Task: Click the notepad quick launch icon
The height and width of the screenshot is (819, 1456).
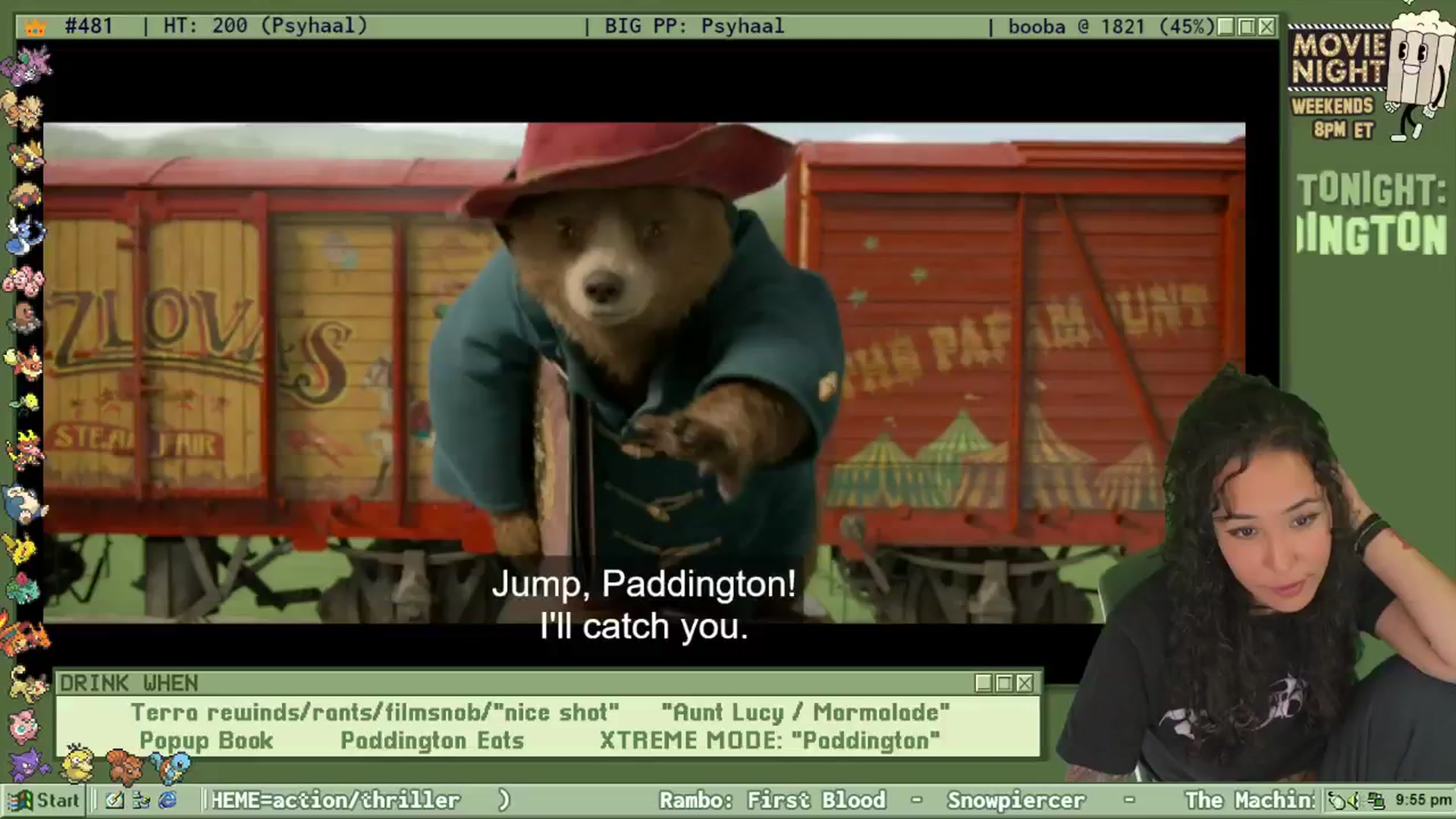Action: pyautogui.click(x=115, y=800)
